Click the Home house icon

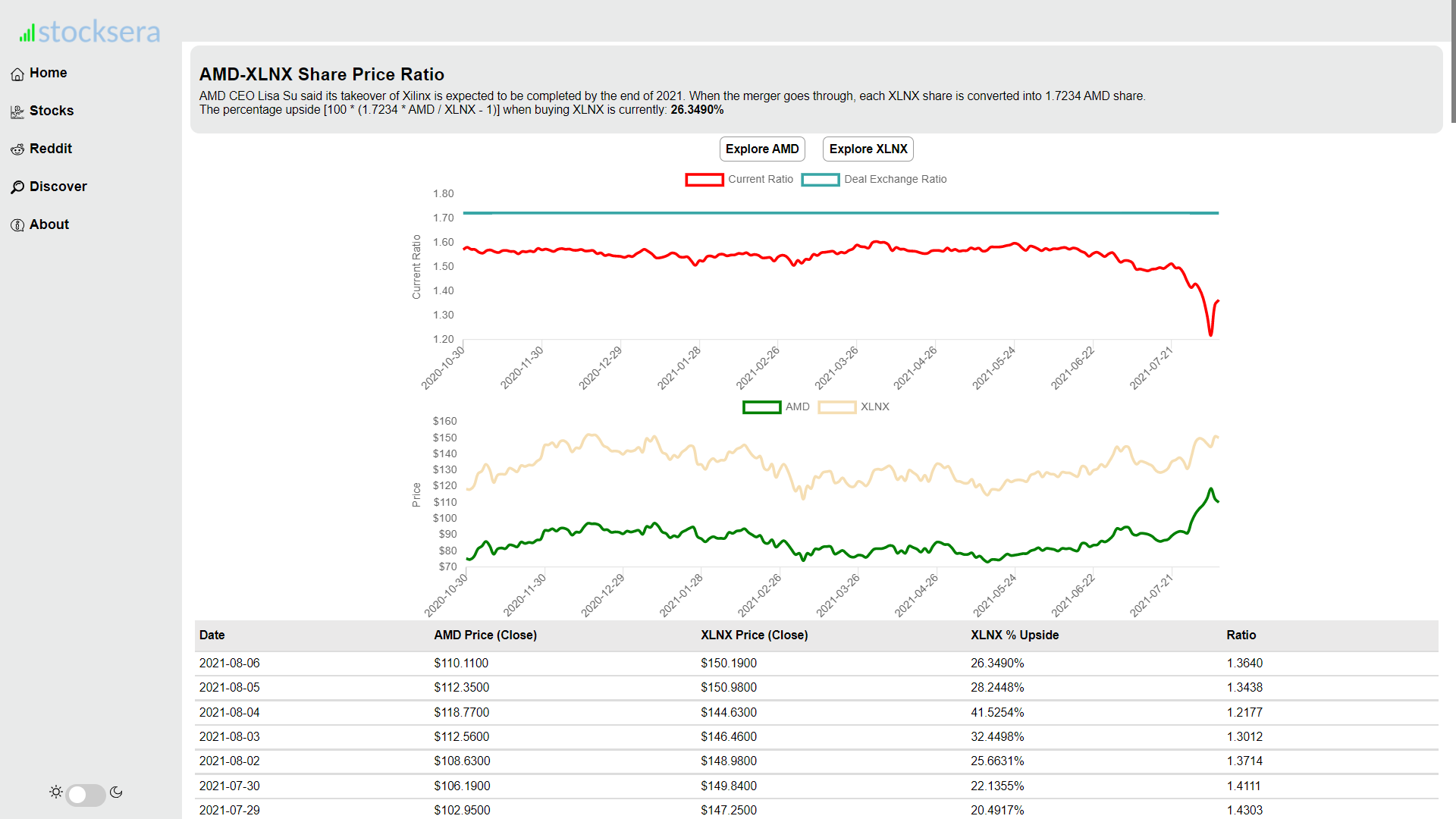pyautogui.click(x=17, y=74)
